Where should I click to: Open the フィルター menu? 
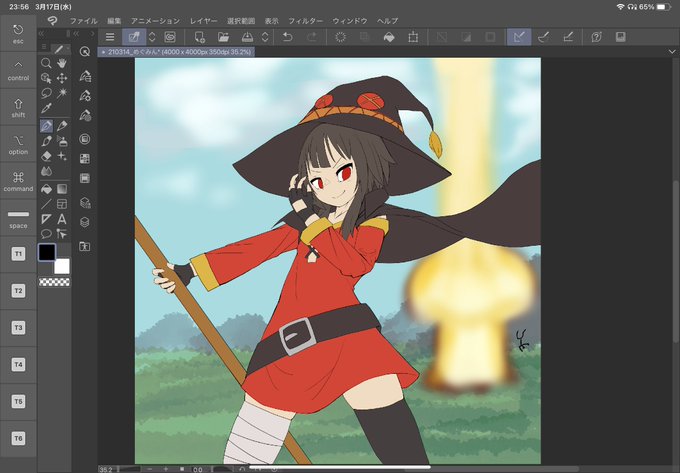pyautogui.click(x=306, y=21)
